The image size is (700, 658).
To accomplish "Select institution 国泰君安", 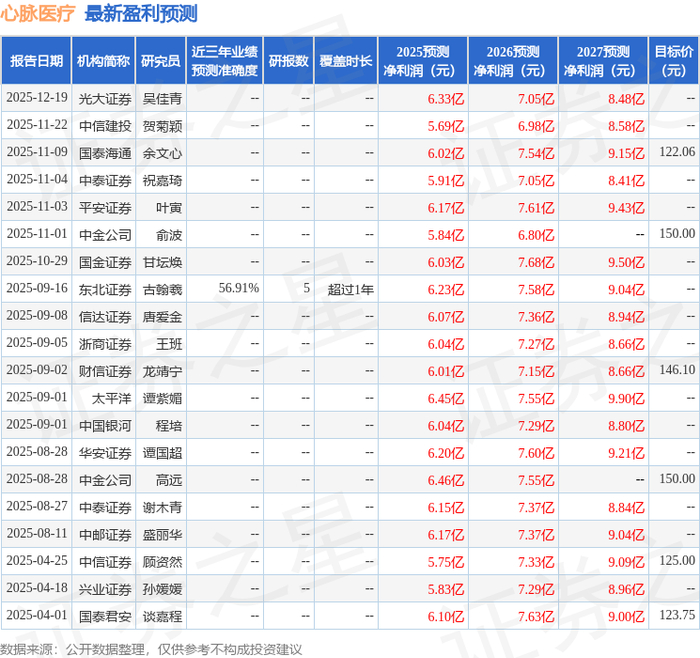I will (x=105, y=616).
